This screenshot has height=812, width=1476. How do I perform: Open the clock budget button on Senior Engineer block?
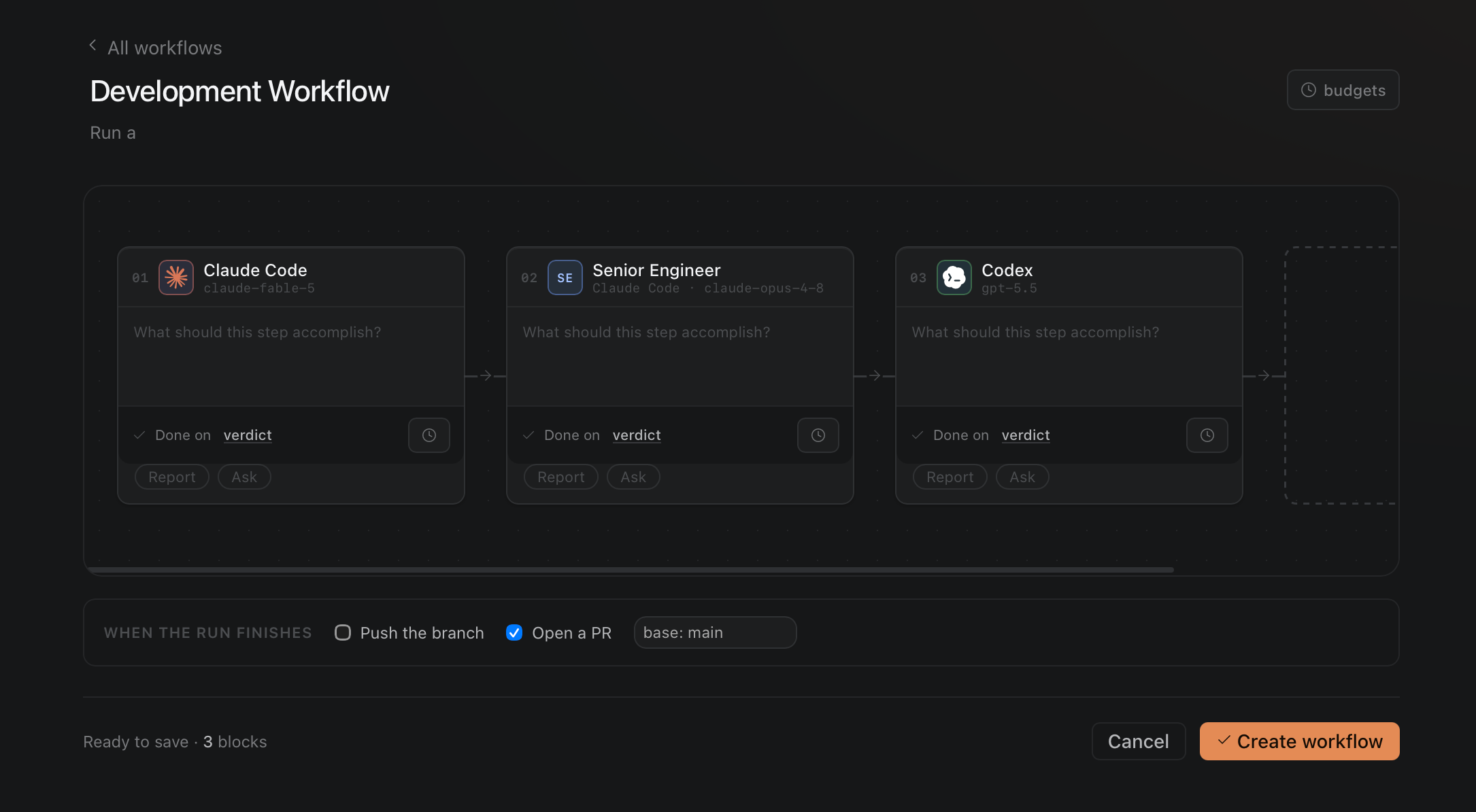tap(818, 435)
